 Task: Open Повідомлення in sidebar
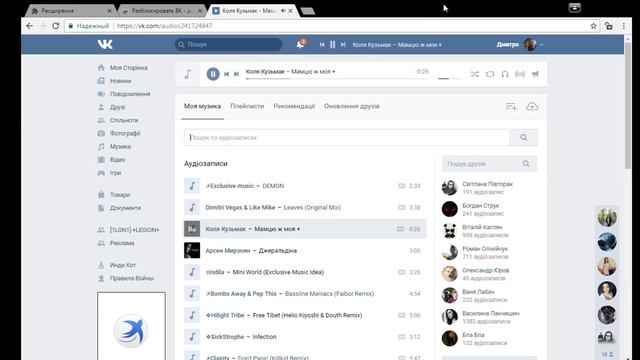124,94
